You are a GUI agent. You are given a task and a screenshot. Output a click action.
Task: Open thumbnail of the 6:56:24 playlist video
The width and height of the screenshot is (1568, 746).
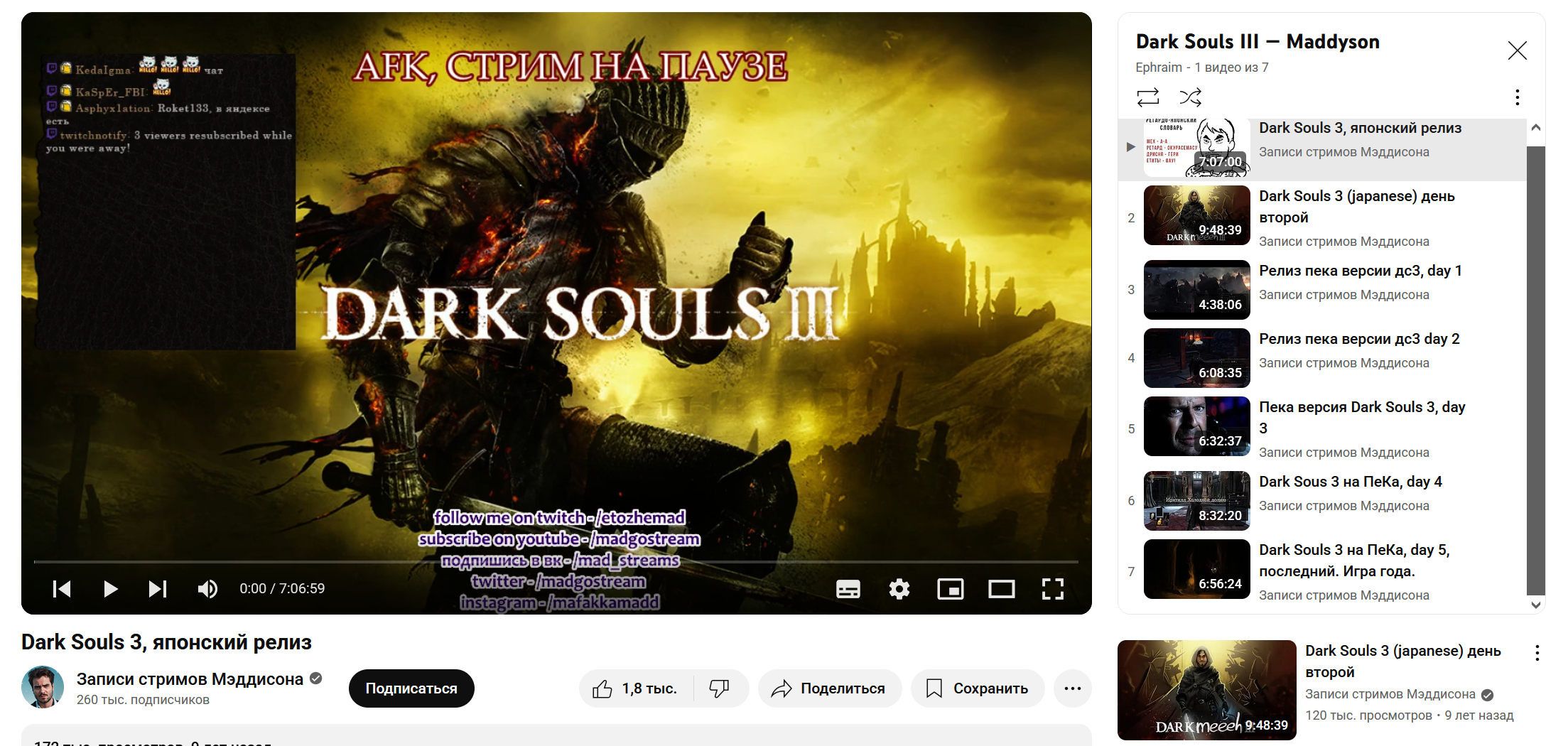(x=1197, y=569)
